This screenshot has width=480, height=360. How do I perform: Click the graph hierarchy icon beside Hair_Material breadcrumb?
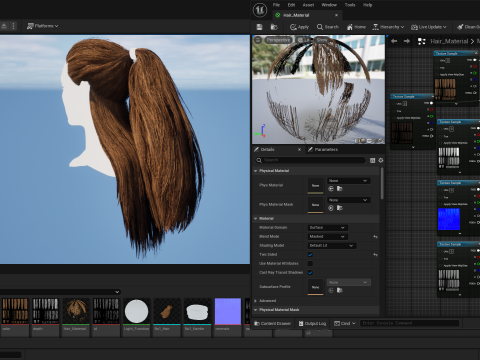point(422,41)
